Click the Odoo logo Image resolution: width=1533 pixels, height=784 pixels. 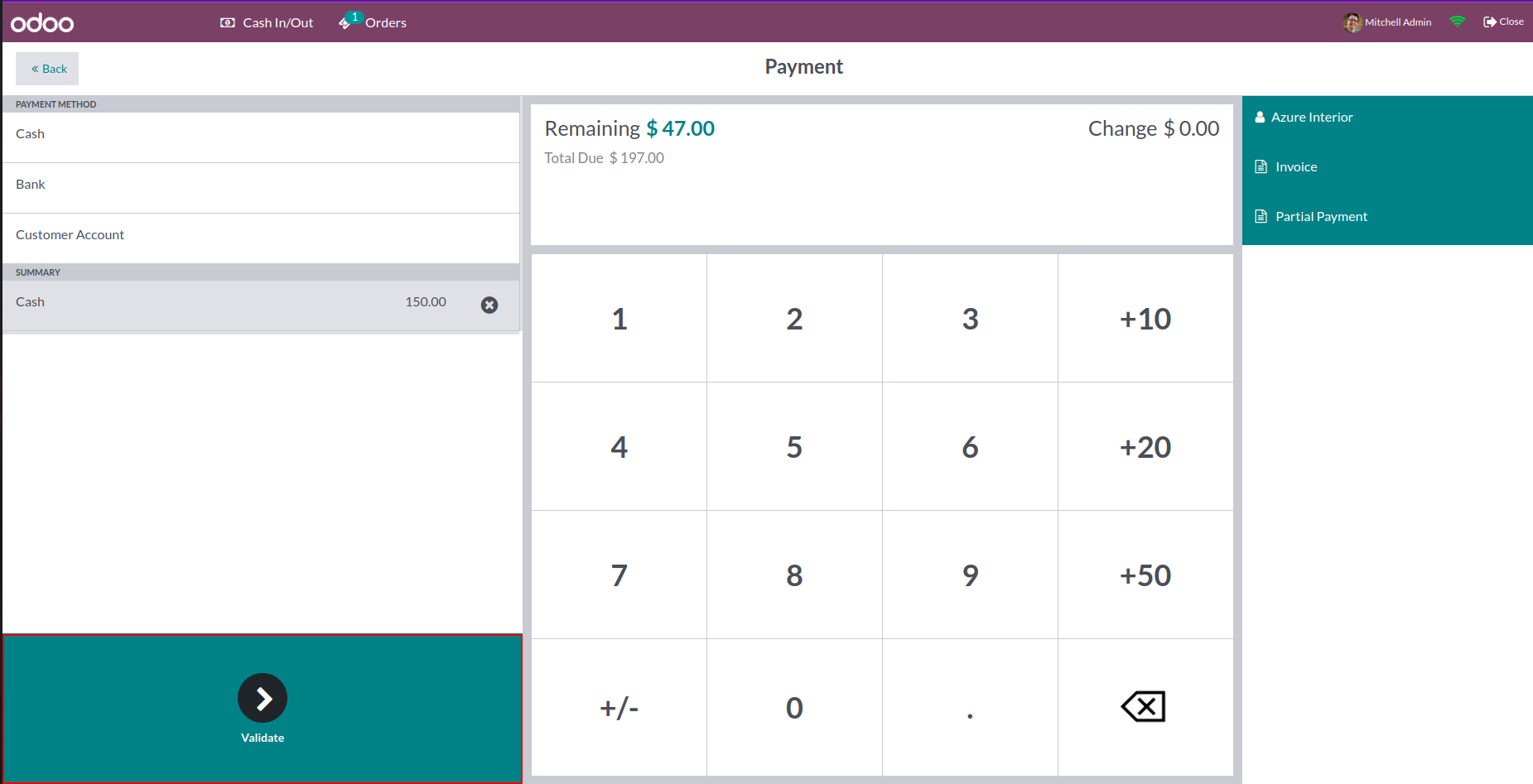click(42, 22)
